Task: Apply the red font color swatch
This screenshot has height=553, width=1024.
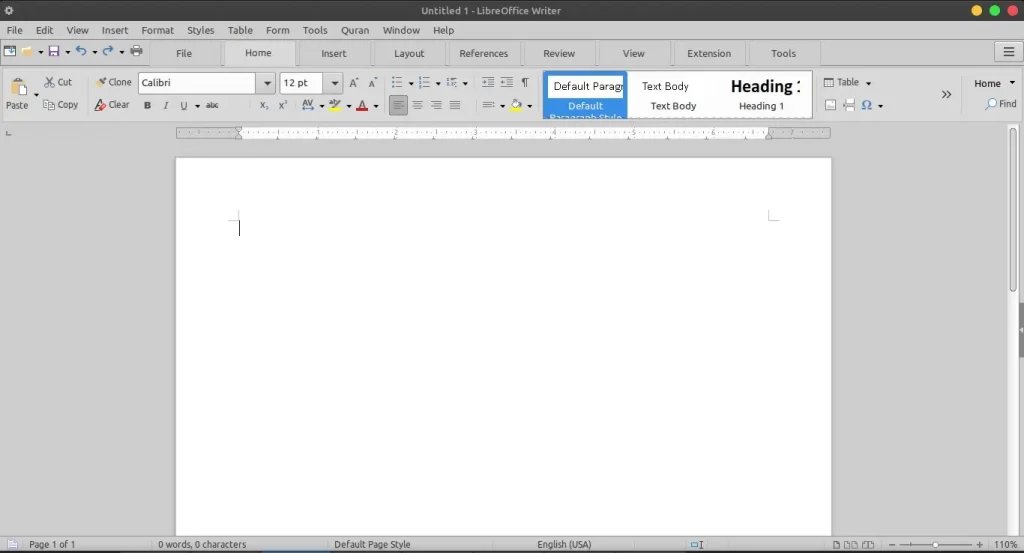Action: pyautogui.click(x=362, y=105)
